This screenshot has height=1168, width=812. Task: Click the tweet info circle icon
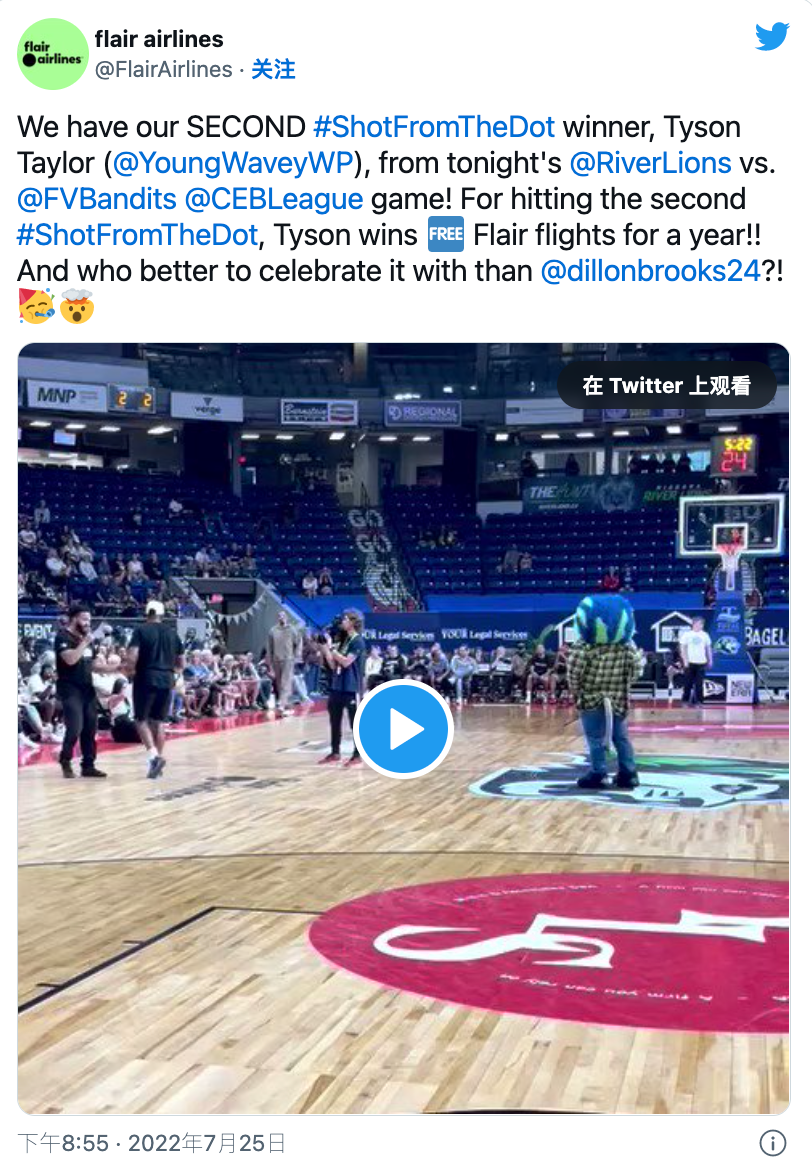tap(773, 1143)
